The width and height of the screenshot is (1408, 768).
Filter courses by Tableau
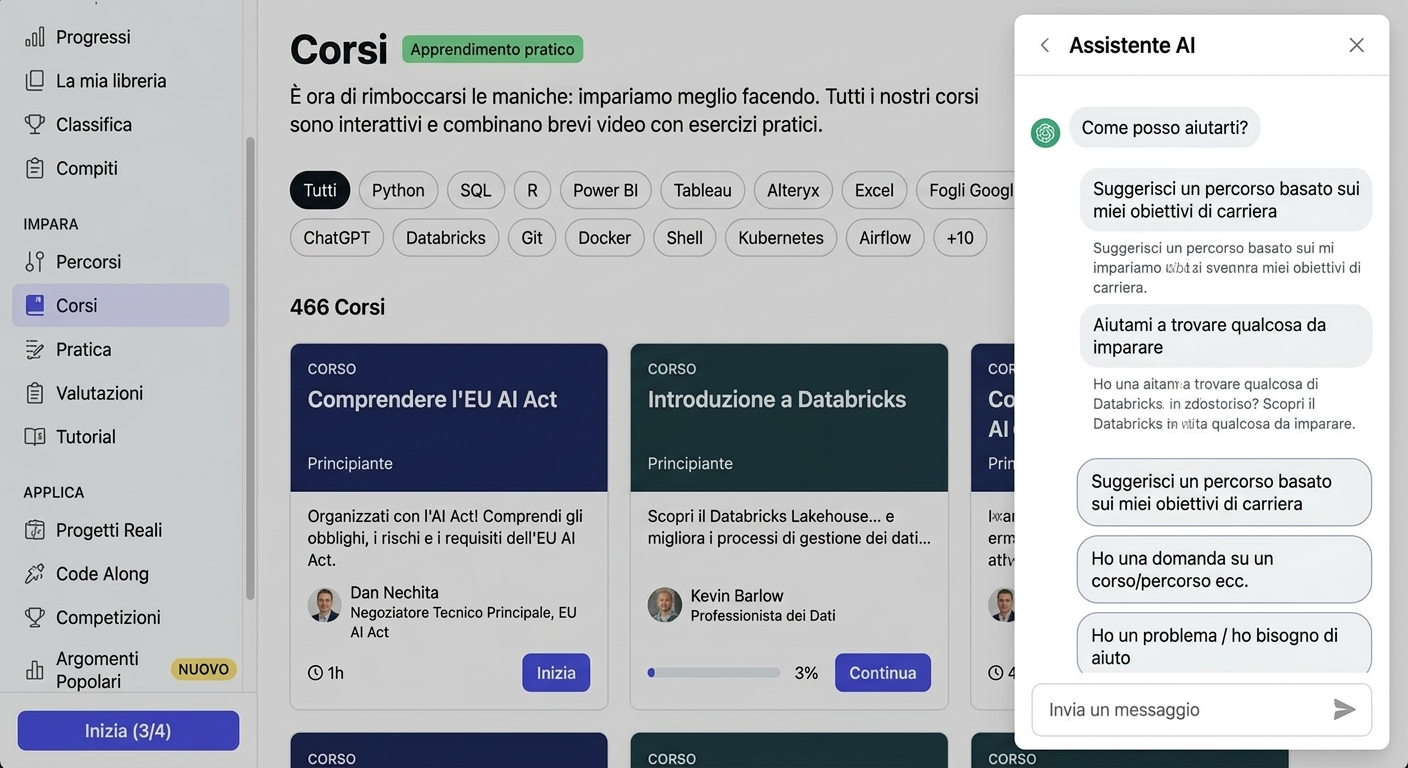702,190
